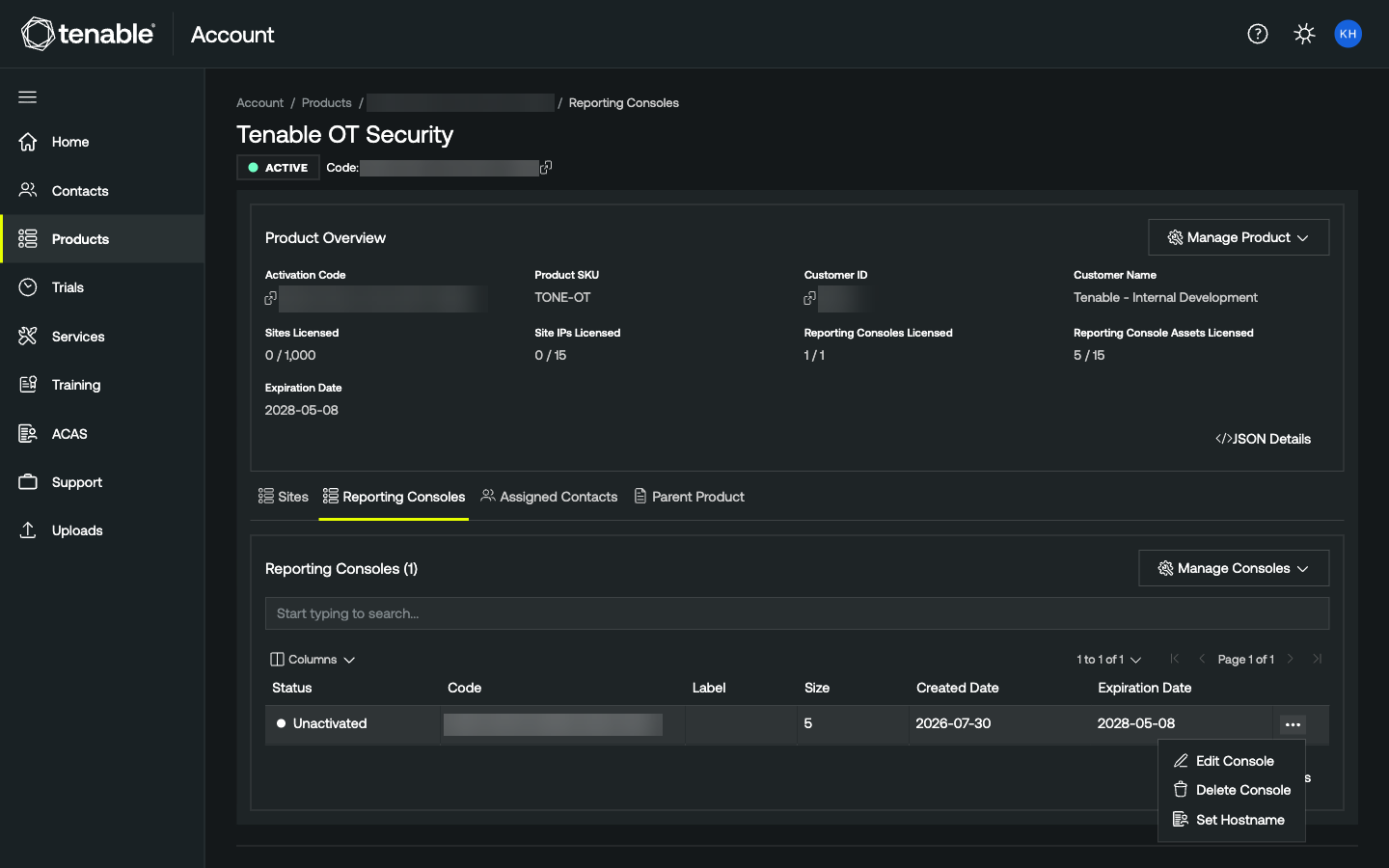Click the row actions ellipsis button
This screenshot has height=868, width=1389.
[x=1293, y=724]
